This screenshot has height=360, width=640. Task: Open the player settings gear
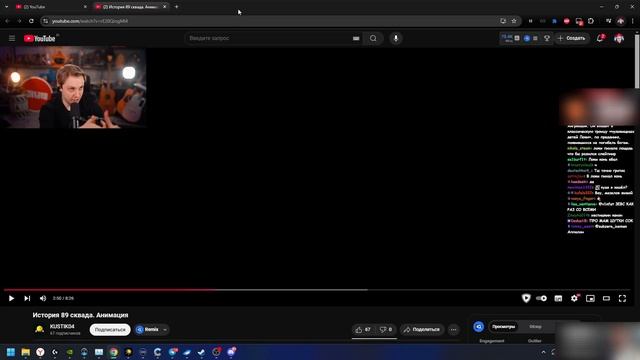tap(574, 298)
